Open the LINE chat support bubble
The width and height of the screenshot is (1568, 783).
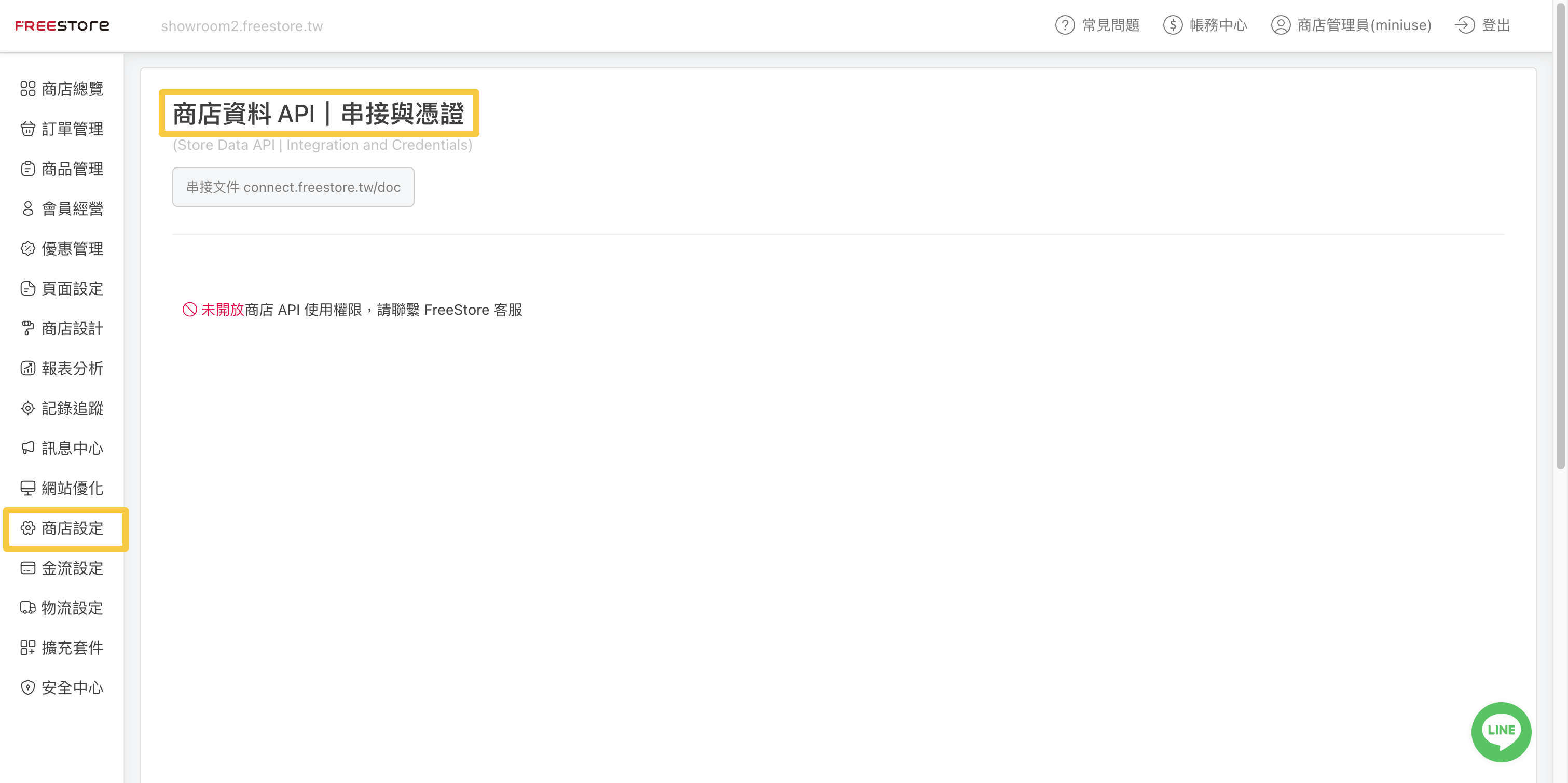(x=1501, y=731)
